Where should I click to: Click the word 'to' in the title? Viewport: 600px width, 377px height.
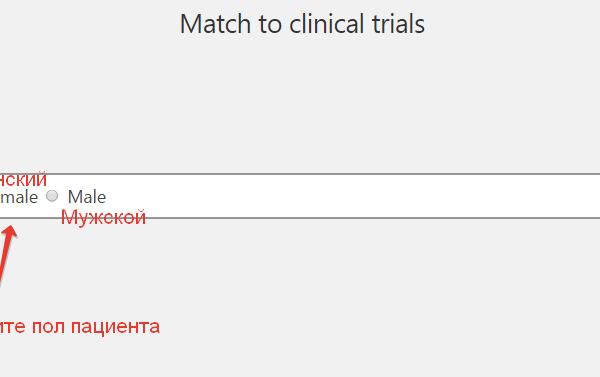coord(270,24)
